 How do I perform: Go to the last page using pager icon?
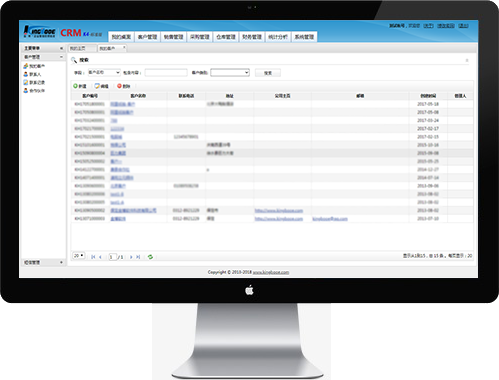pyautogui.click(x=138, y=257)
